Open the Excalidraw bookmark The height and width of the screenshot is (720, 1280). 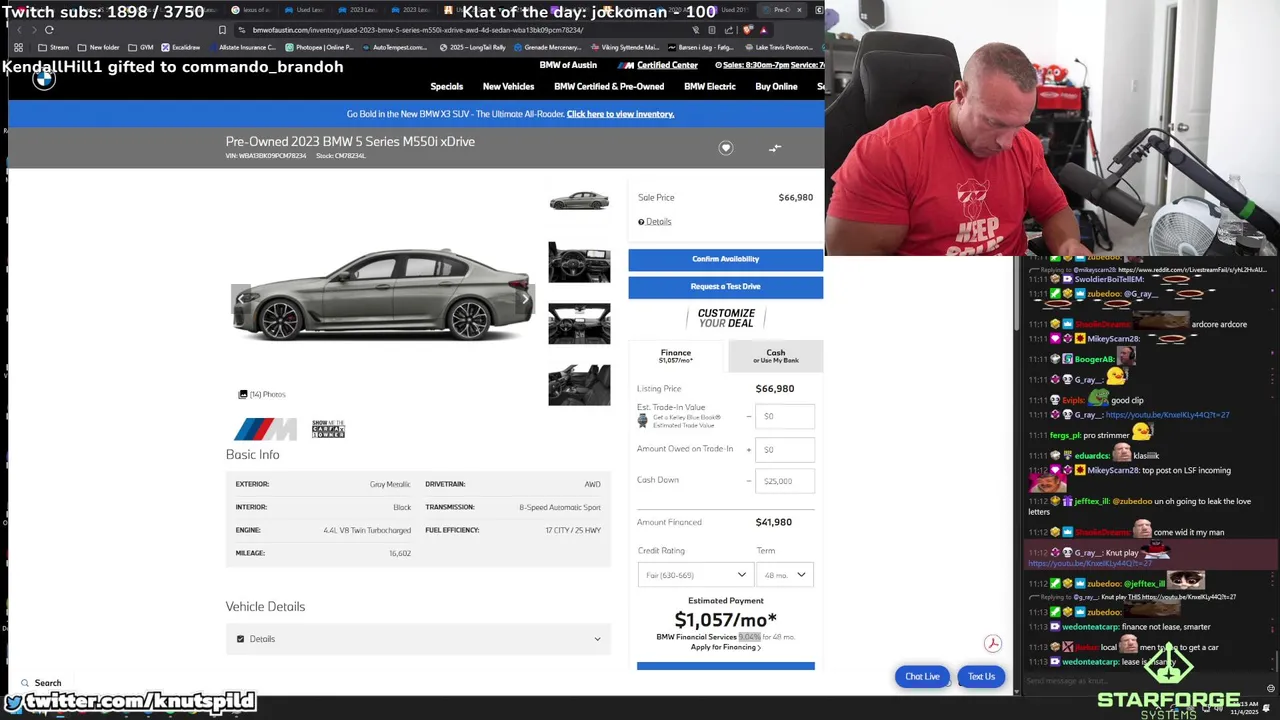(180, 47)
